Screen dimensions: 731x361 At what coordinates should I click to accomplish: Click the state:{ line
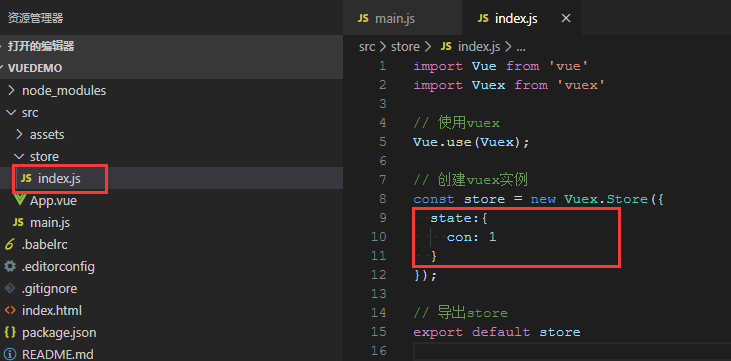coord(459,218)
